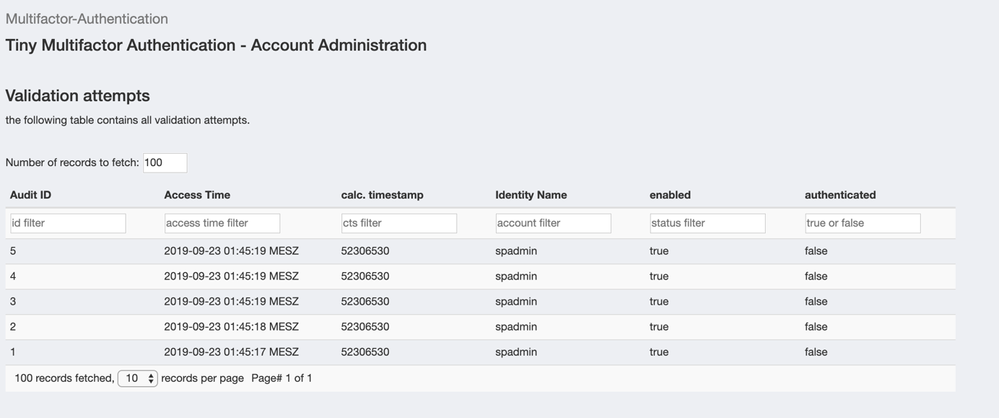This screenshot has width=999, height=418.
Task: Sort by calc. timestamp column header
Action: 382,195
